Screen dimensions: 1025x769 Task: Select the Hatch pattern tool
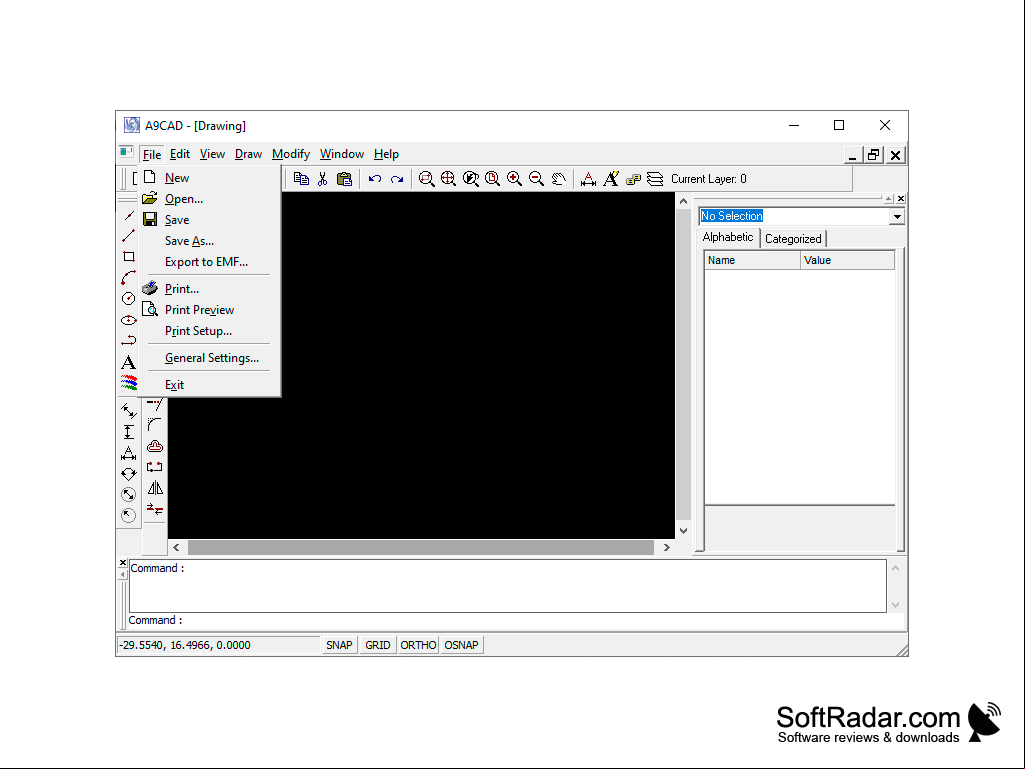click(x=129, y=383)
